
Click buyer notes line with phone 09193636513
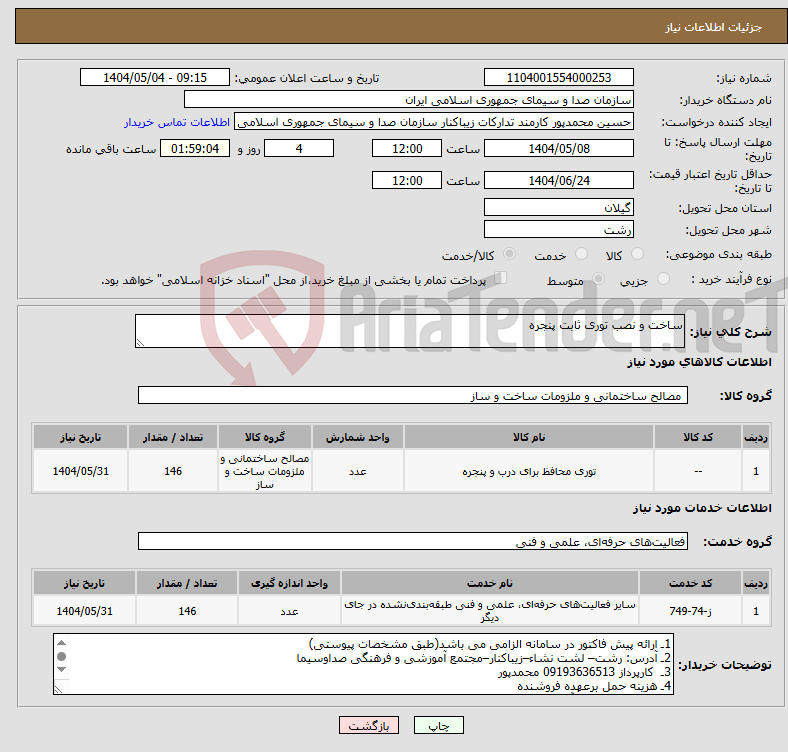click(x=584, y=672)
